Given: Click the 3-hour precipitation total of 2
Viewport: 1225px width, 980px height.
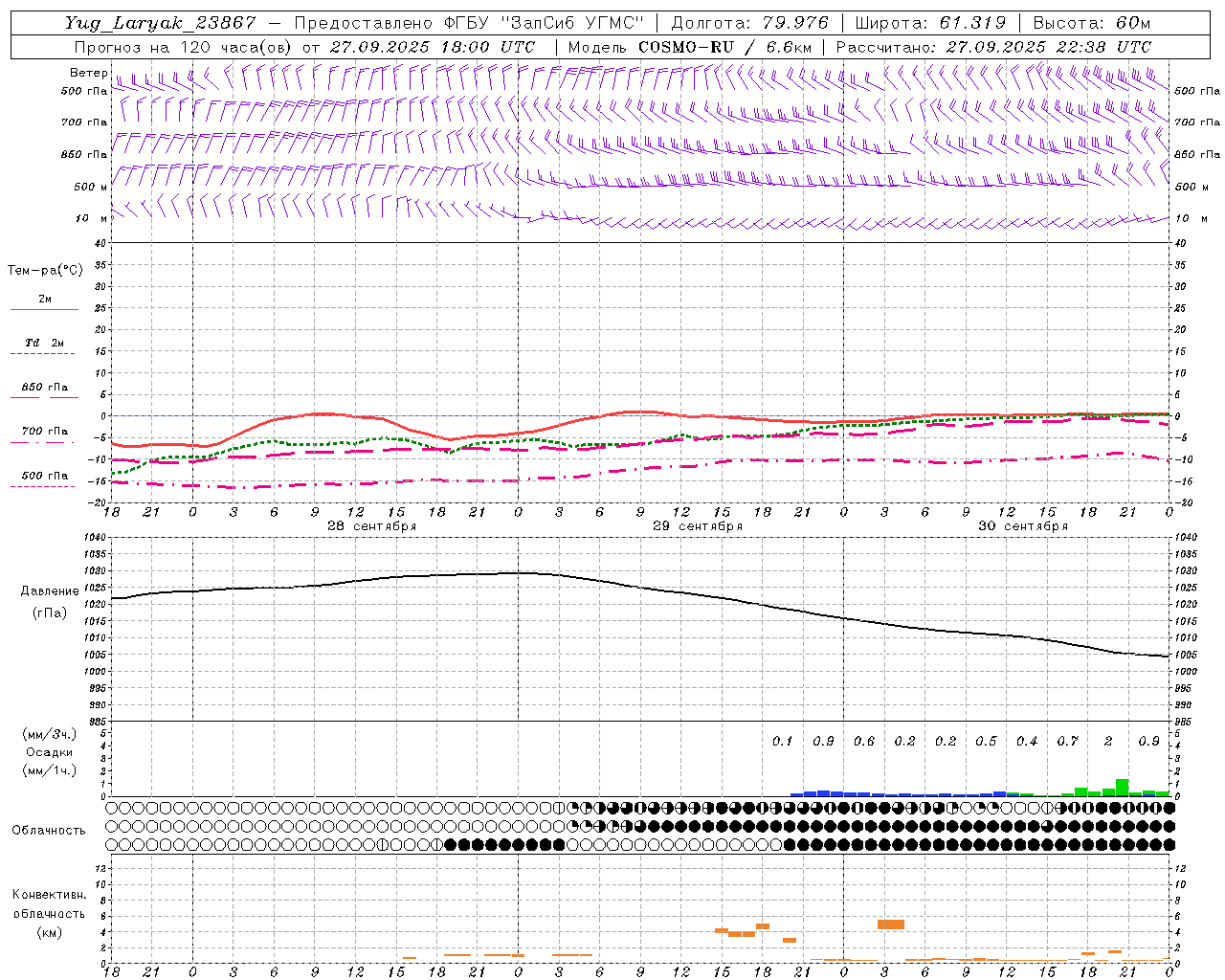Looking at the screenshot, I should pos(1108,741).
